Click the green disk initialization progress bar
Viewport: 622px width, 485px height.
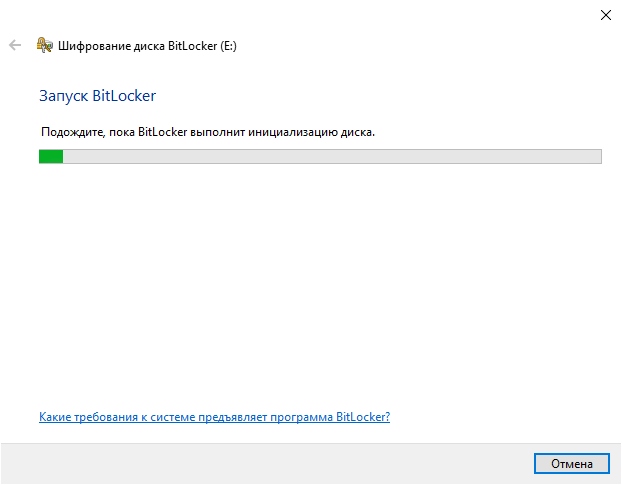(320, 156)
